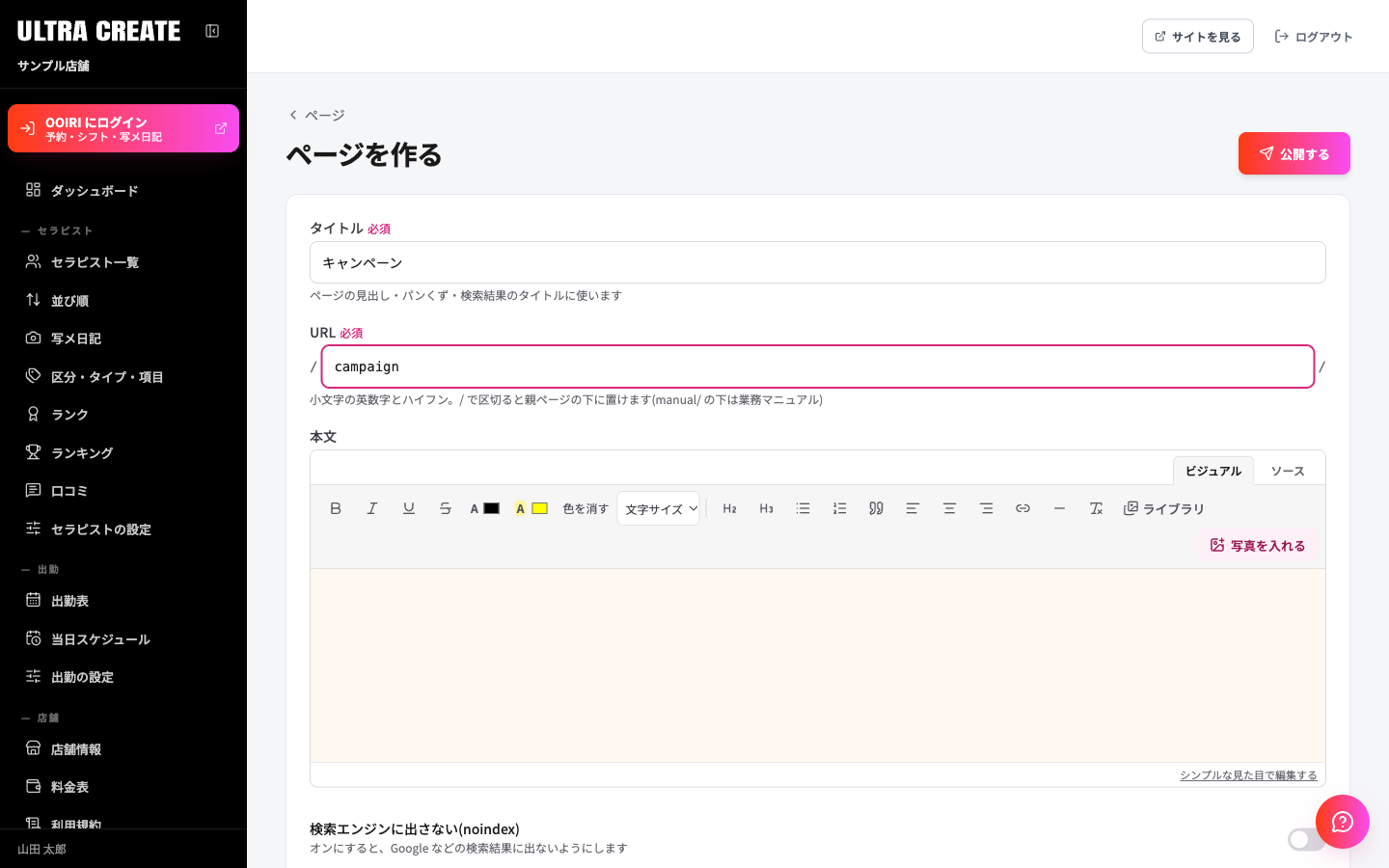Pick the yellow highlight color swatch

[540, 508]
